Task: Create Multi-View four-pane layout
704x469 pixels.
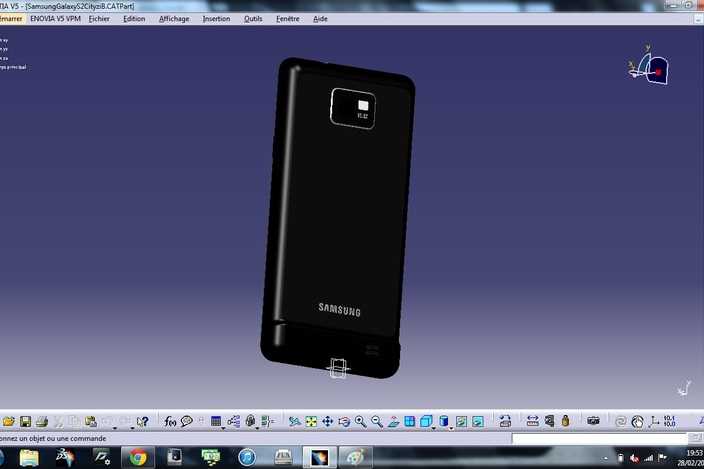Action: [x=409, y=421]
